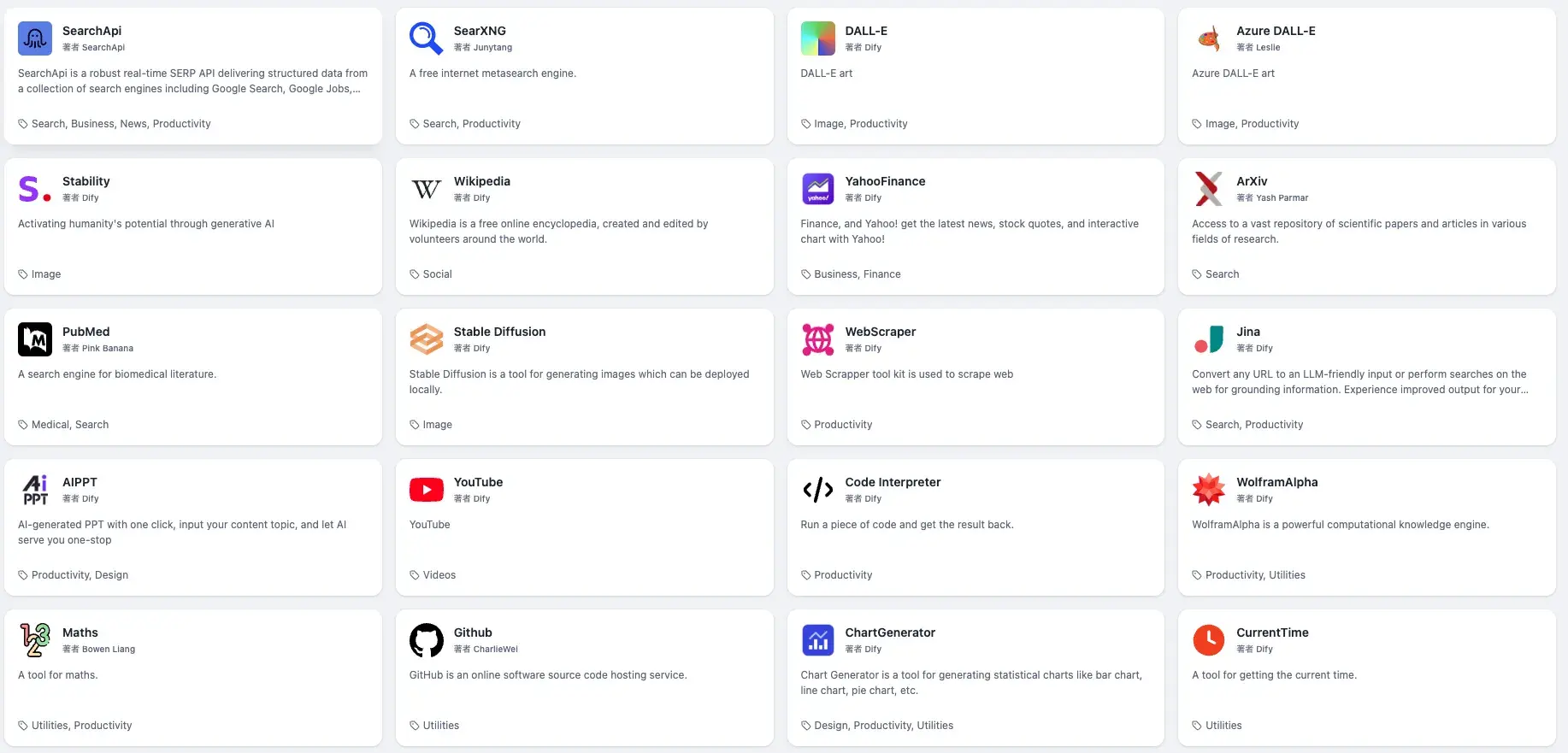Click the SearXNG magnifier icon
The width and height of the screenshot is (1568, 753).
426,38
